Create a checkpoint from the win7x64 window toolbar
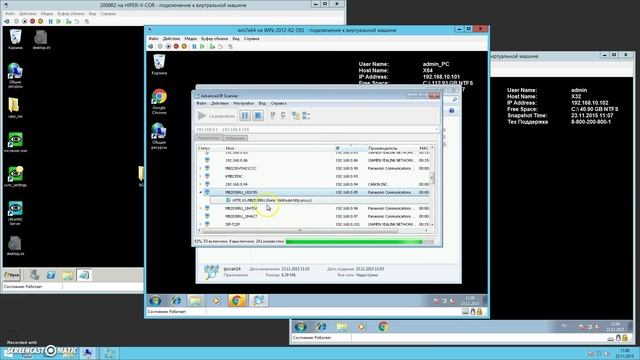 [x=212, y=47]
